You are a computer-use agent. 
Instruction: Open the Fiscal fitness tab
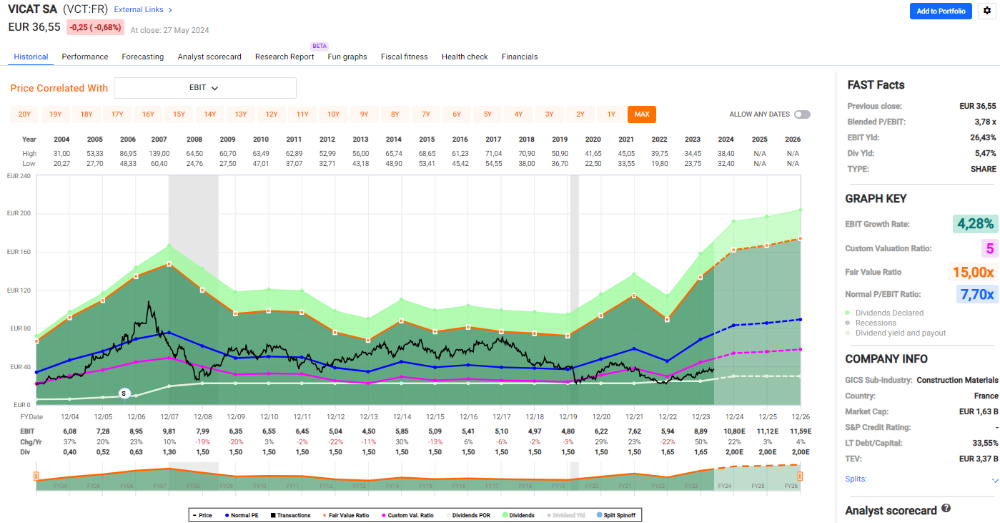pos(405,57)
